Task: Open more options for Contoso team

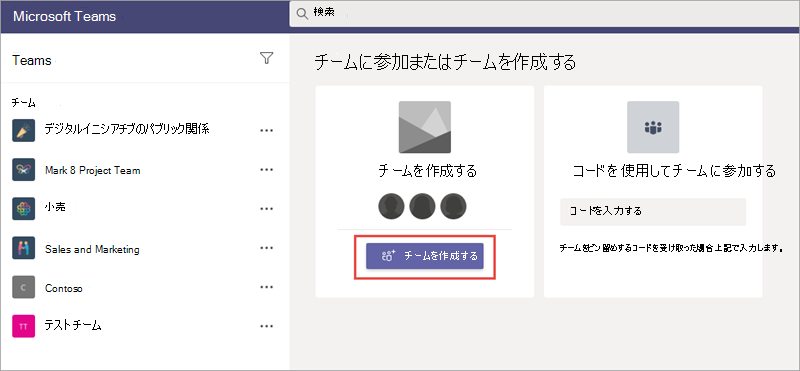Action: click(x=267, y=287)
